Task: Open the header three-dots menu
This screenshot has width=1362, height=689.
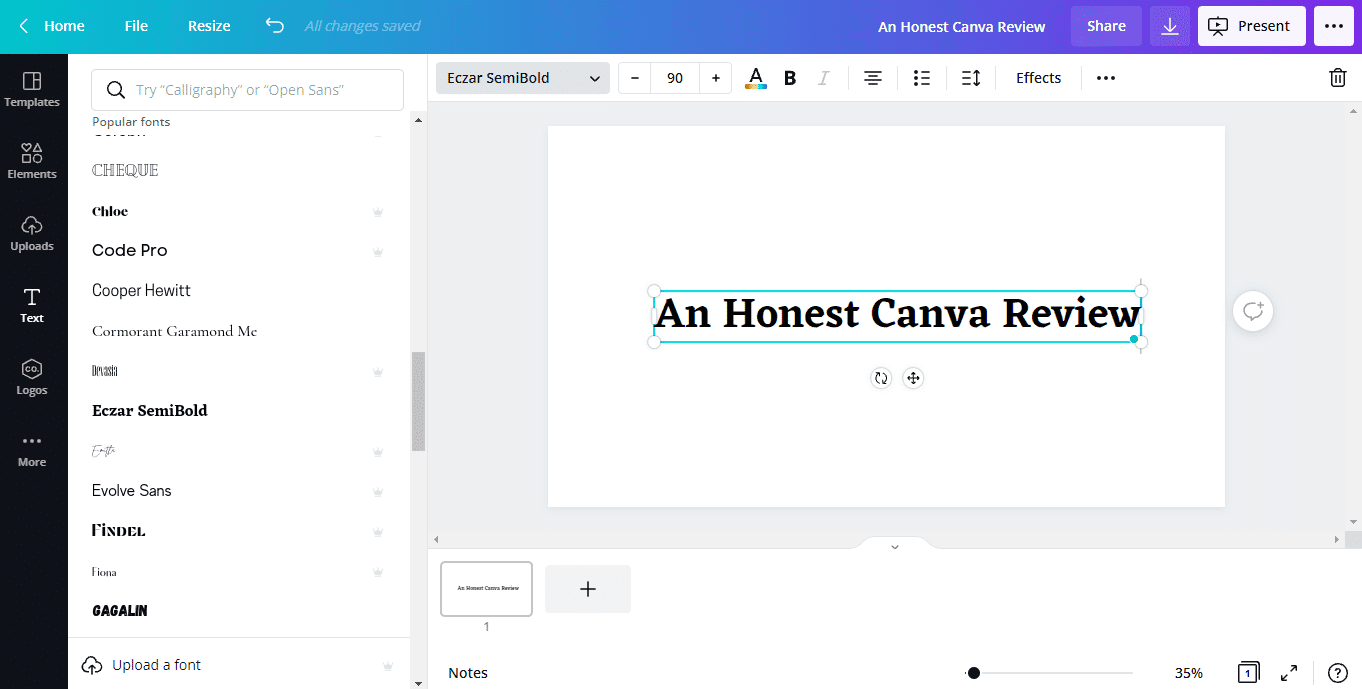Action: point(1334,26)
